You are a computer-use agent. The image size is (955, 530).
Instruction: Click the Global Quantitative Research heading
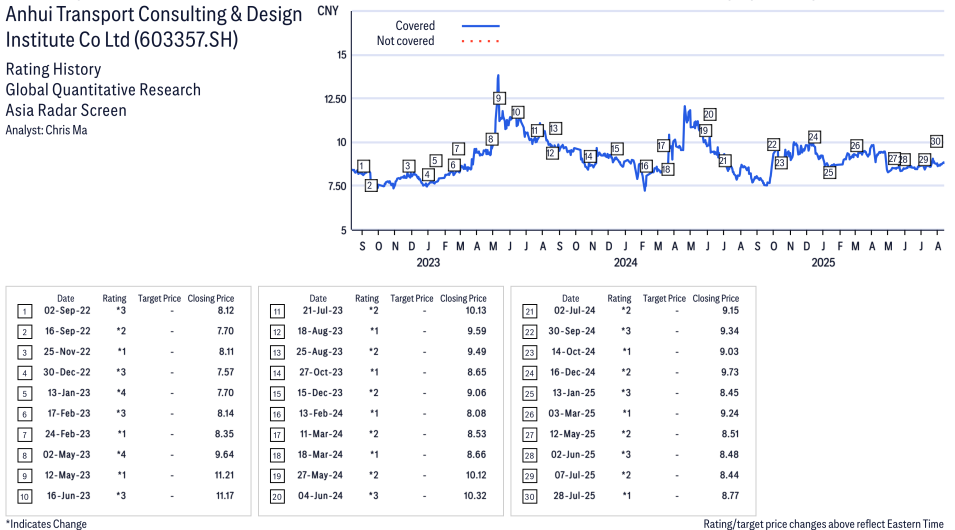(103, 90)
